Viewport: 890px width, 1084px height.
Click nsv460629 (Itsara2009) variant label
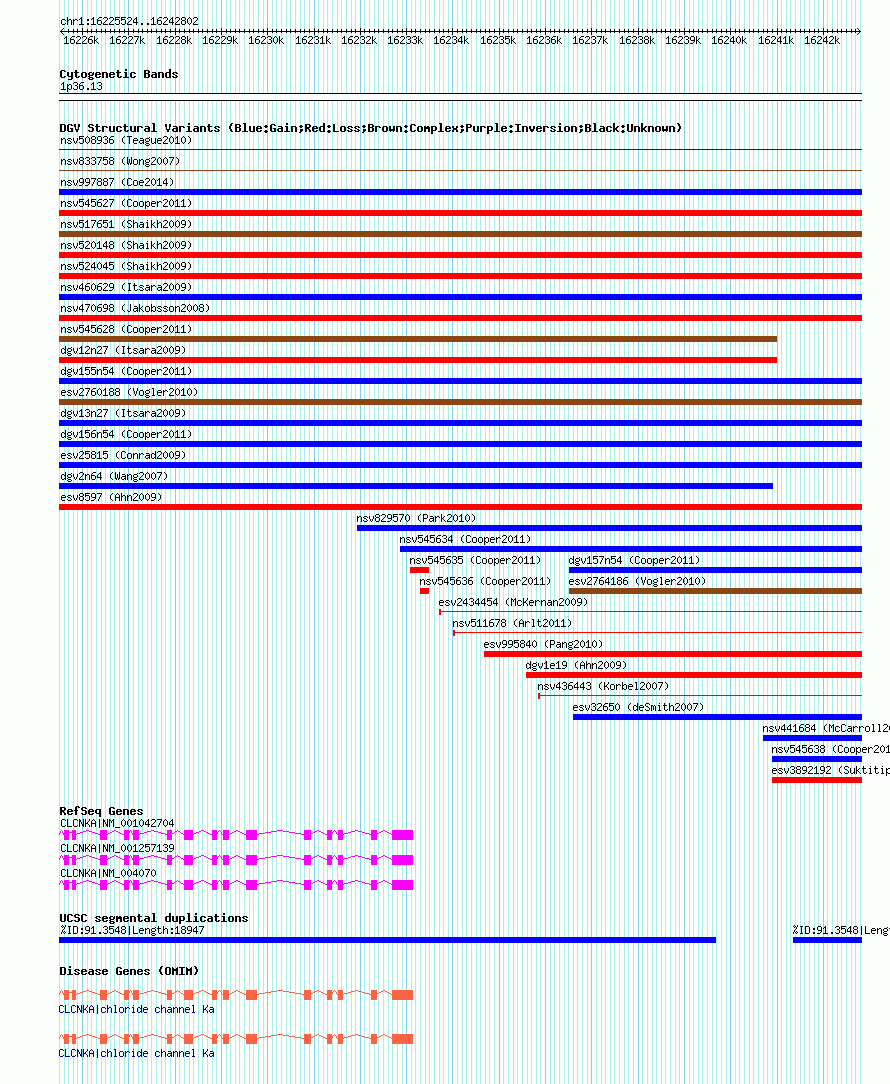[x=126, y=287]
